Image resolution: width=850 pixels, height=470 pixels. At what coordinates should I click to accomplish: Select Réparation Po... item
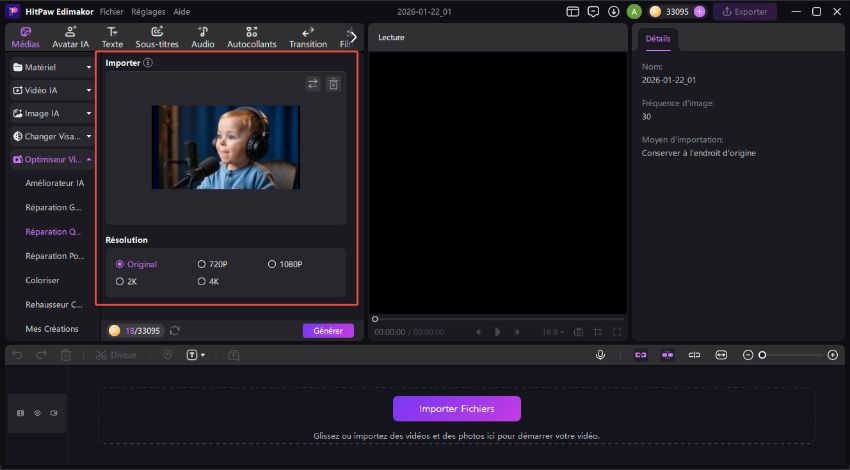tap(55, 256)
